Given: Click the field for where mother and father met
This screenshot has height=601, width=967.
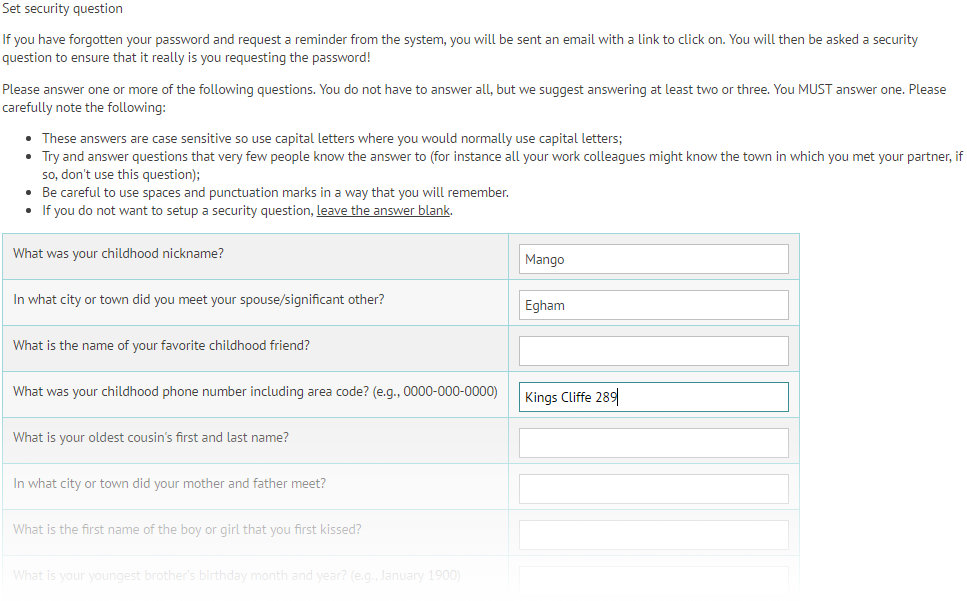Looking at the screenshot, I should click(x=652, y=488).
